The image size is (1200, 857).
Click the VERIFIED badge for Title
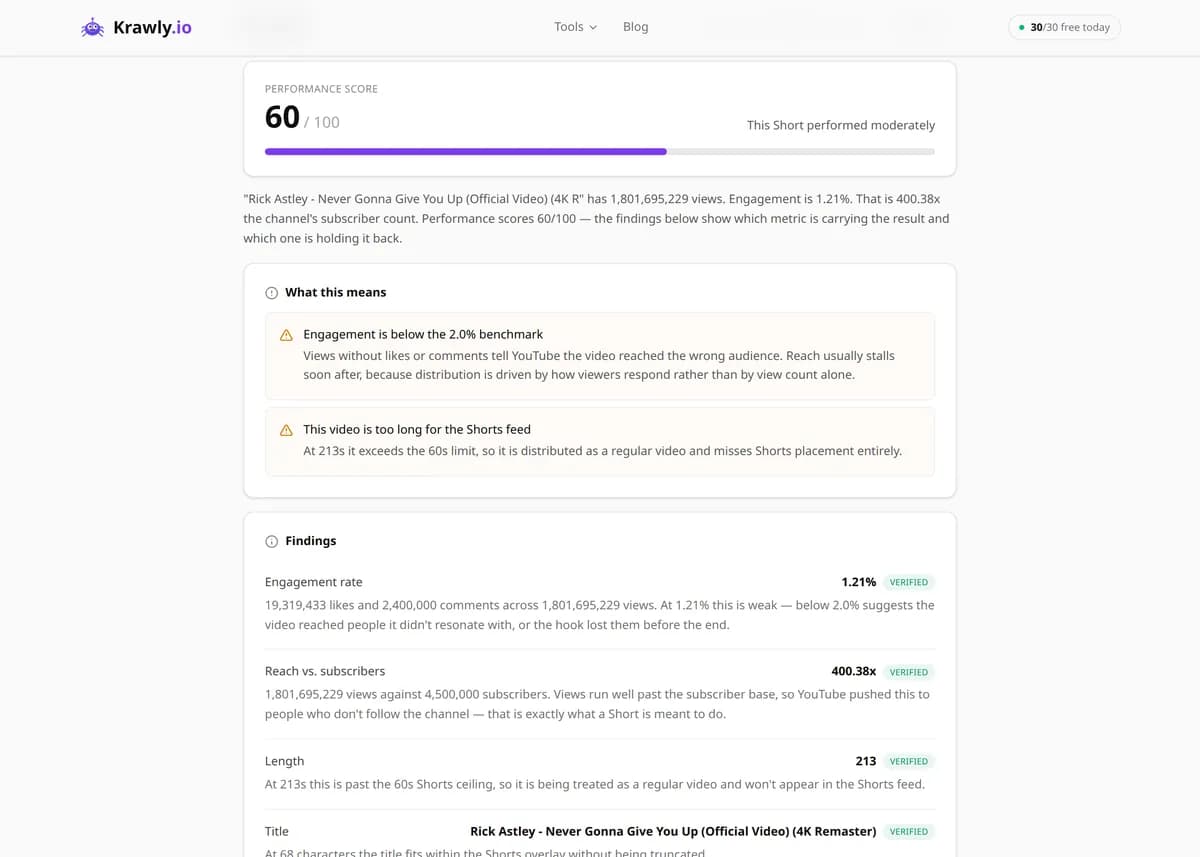909,831
